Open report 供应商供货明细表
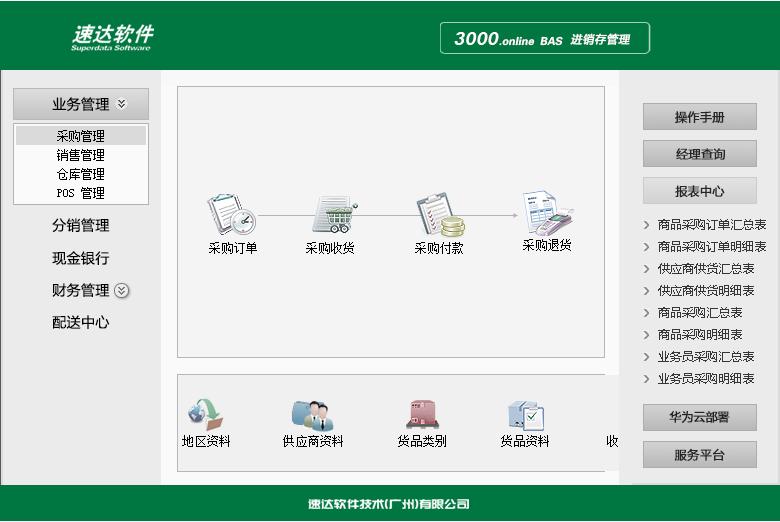 pyautogui.click(x=706, y=291)
